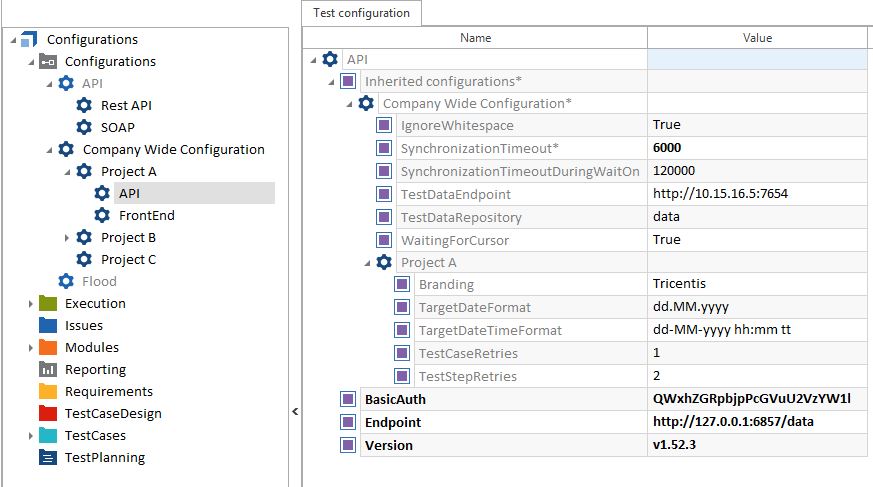Click the purple square beside WaitingForCursor

click(x=384, y=240)
